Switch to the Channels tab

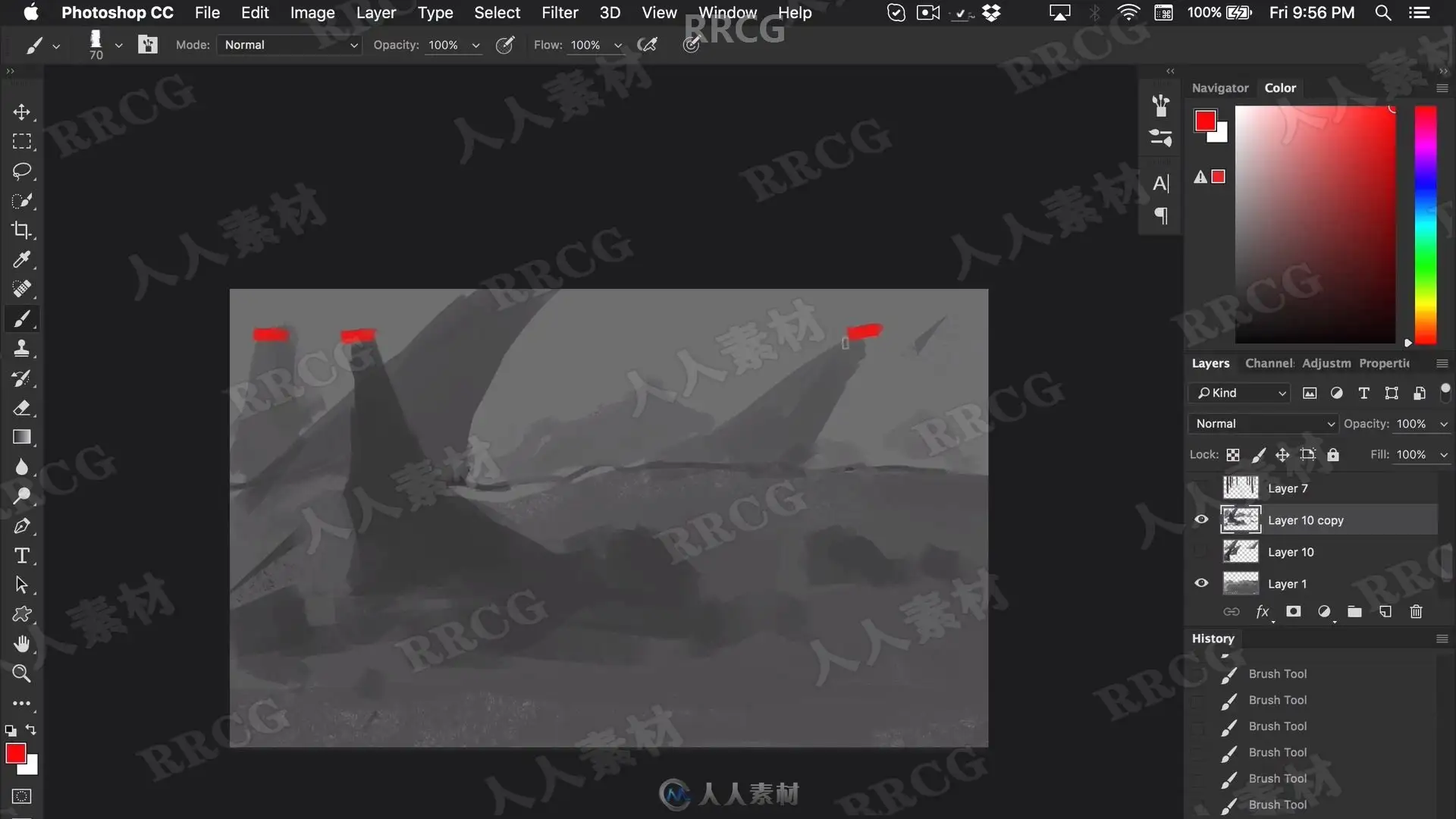[x=1269, y=363]
